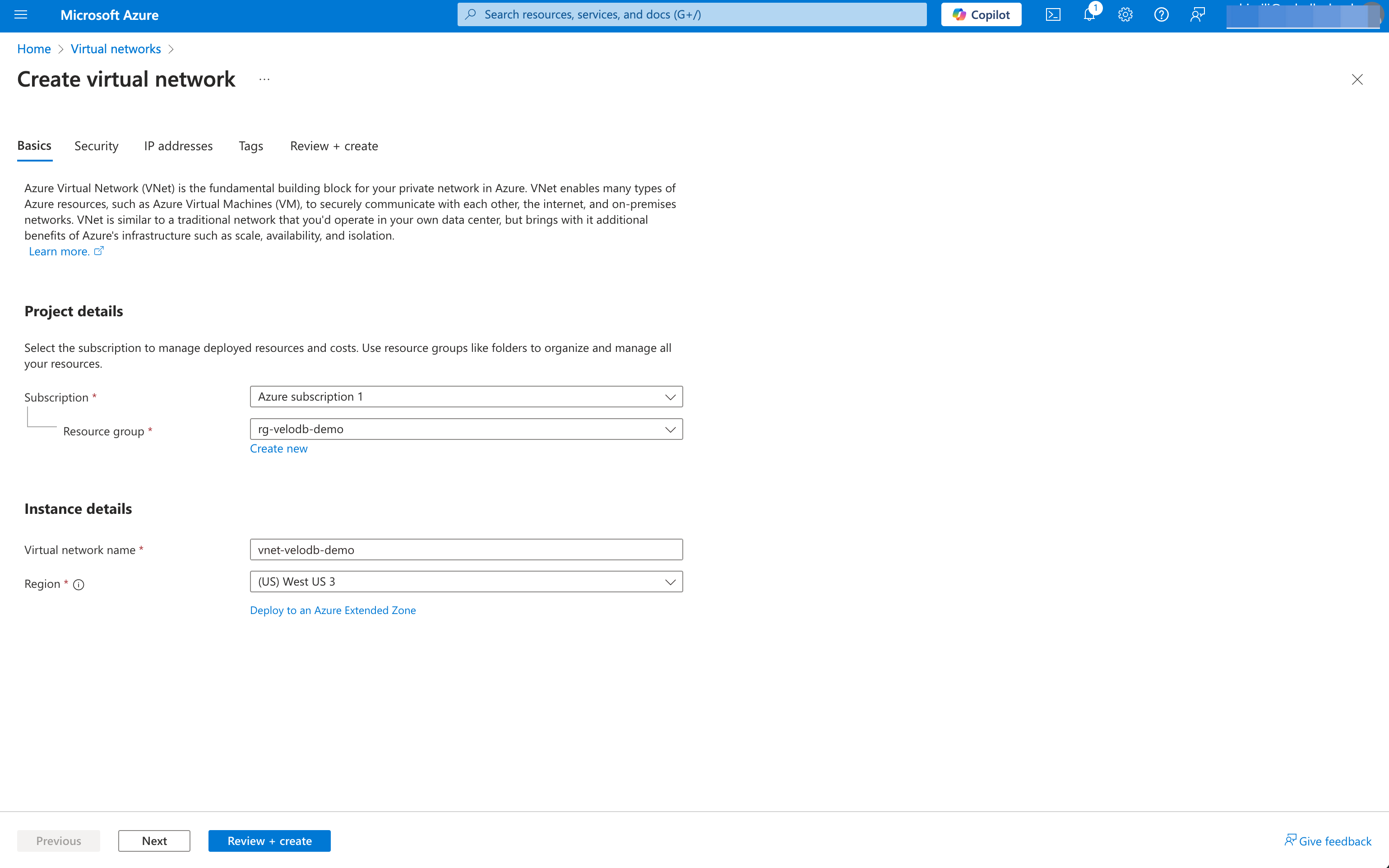Open the ellipsis menu next to the title
The image size is (1389, 868).
pos(264,79)
